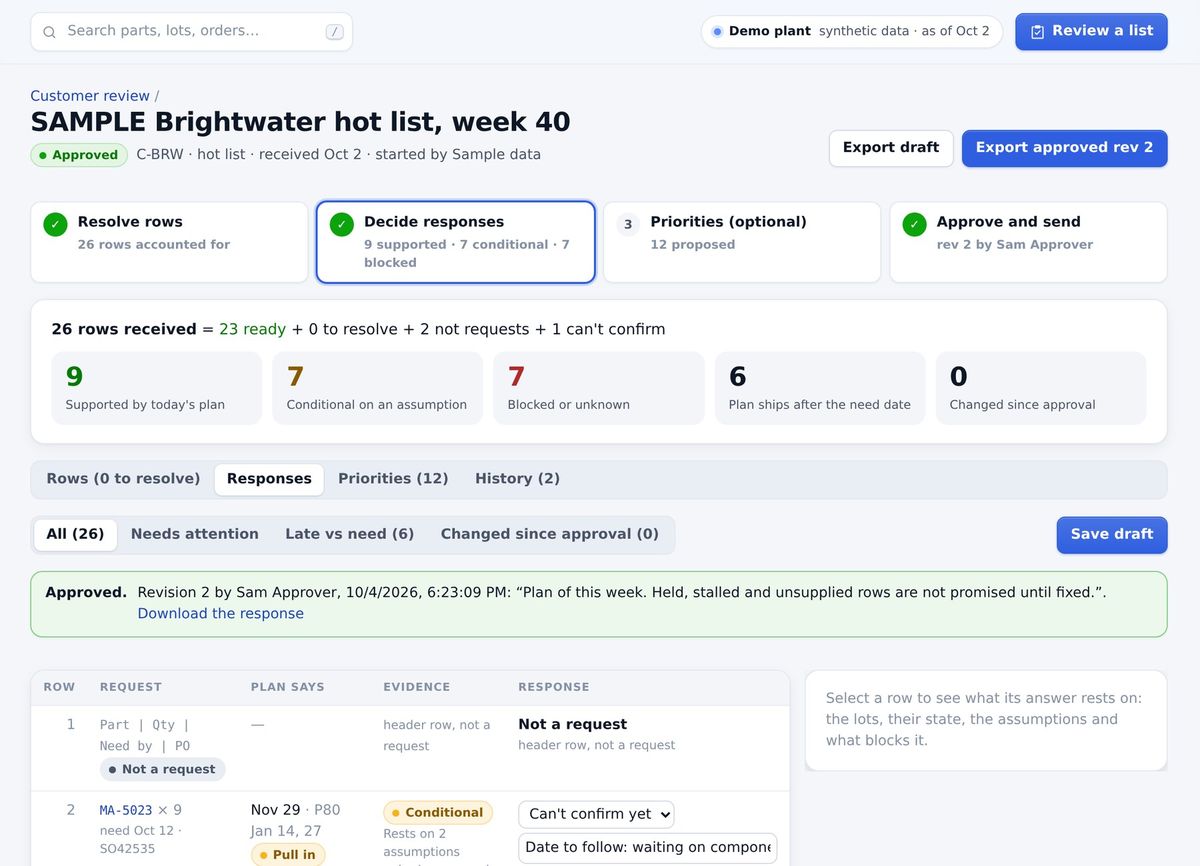Viewport: 1200px width, 866px height.
Task: Select the Supported by today's plan card
Action: point(157,388)
